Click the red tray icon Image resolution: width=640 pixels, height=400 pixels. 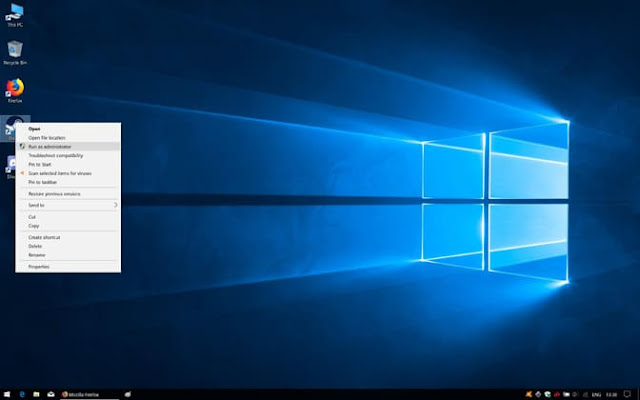coord(557,395)
